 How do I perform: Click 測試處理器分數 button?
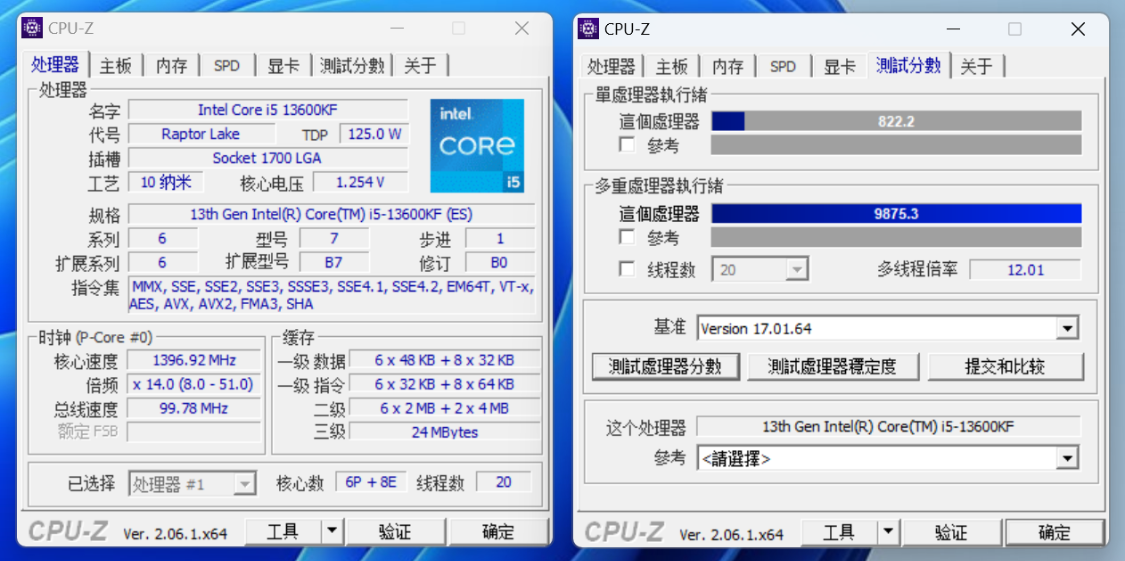tap(665, 367)
